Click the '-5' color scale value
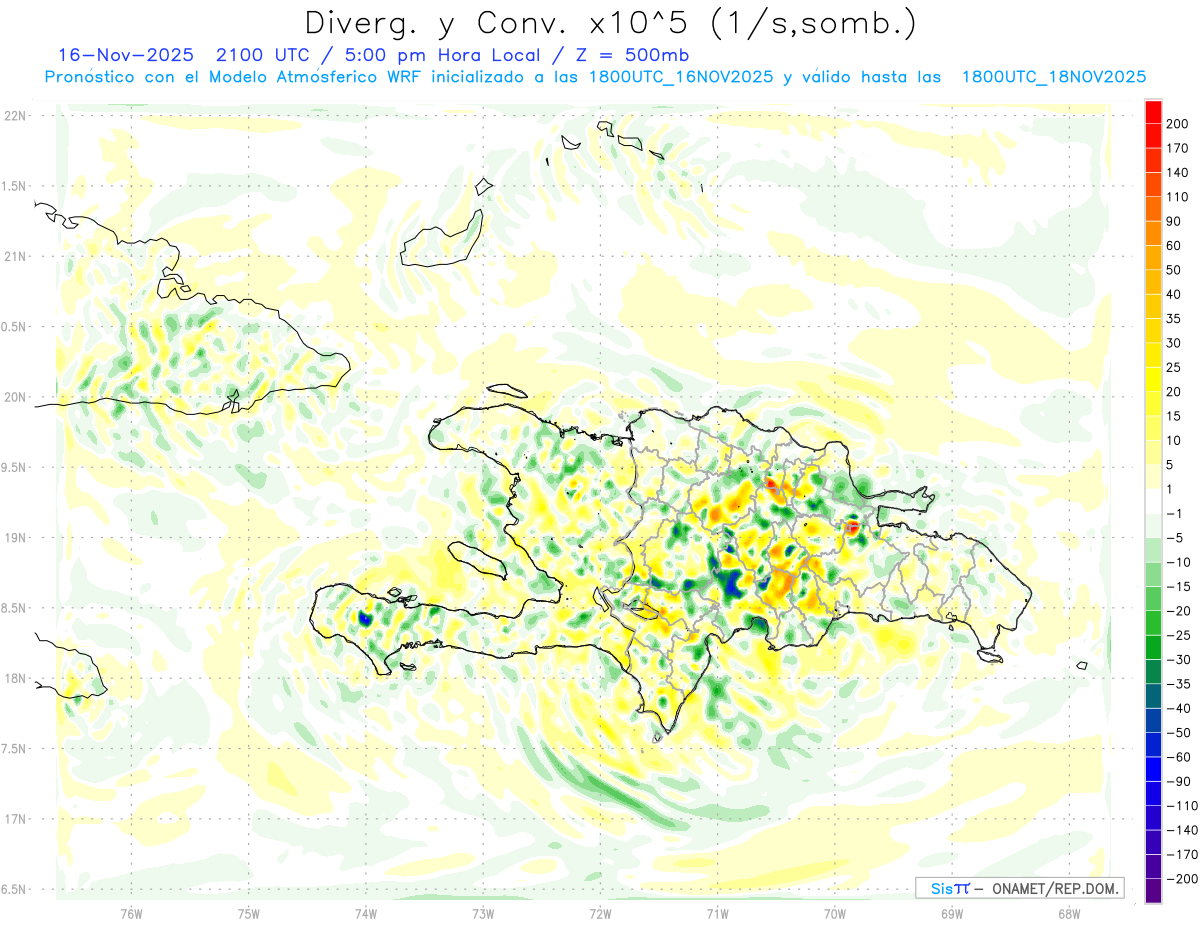Image resolution: width=1200 pixels, height=927 pixels. [x=1176, y=538]
